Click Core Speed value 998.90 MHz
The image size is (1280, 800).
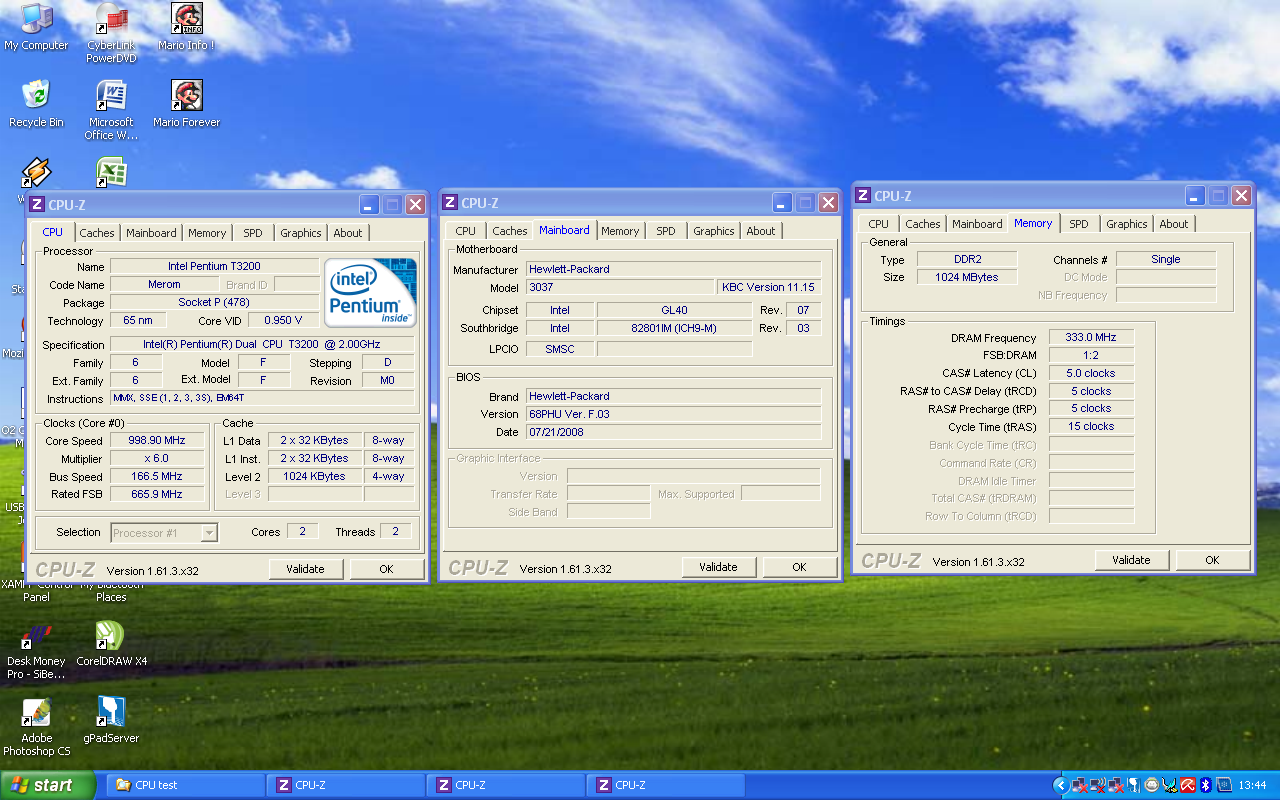(157, 441)
